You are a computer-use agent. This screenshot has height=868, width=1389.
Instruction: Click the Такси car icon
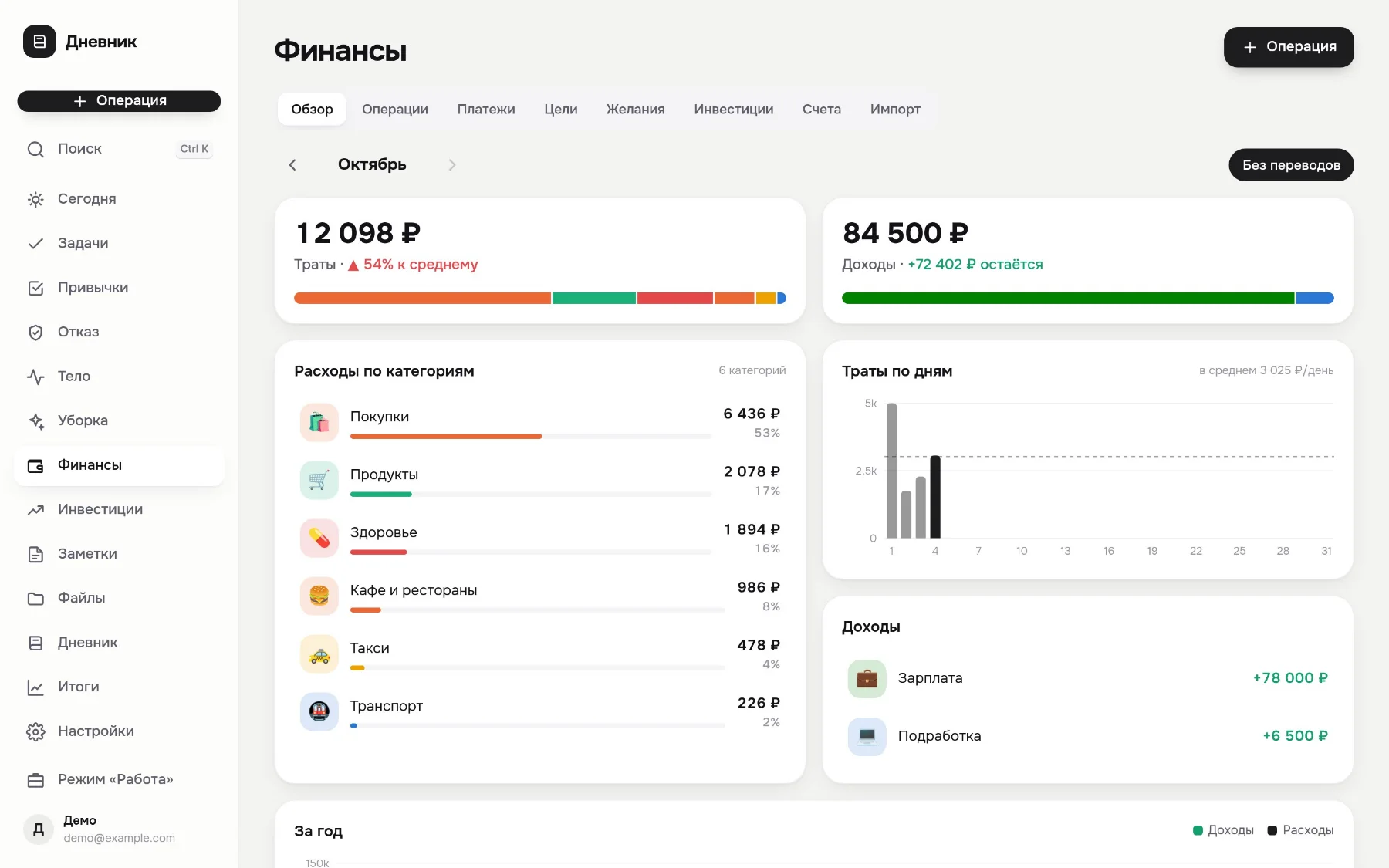click(x=319, y=654)
